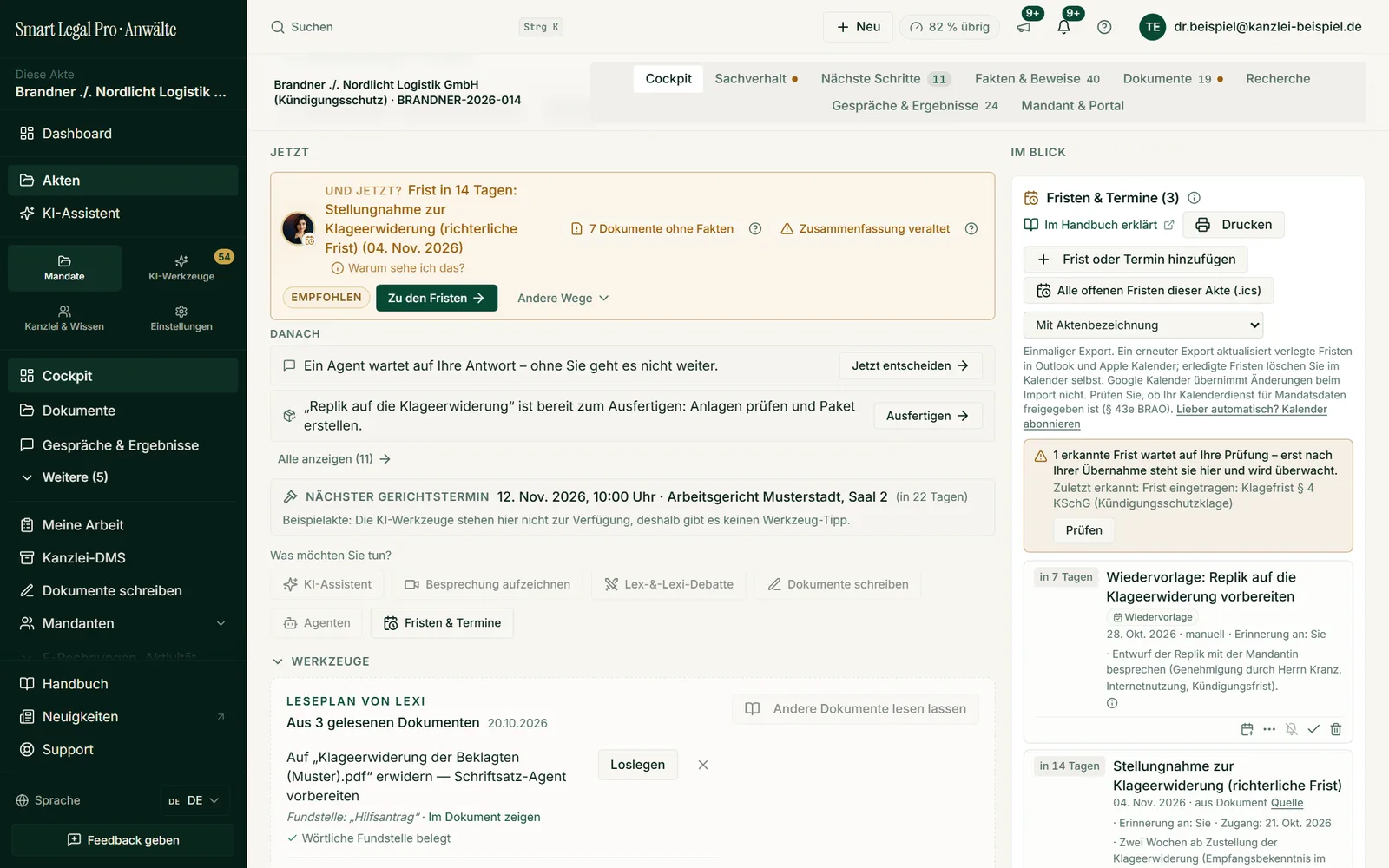Expand the Mandanten sidebar item

tap(122, 623)
